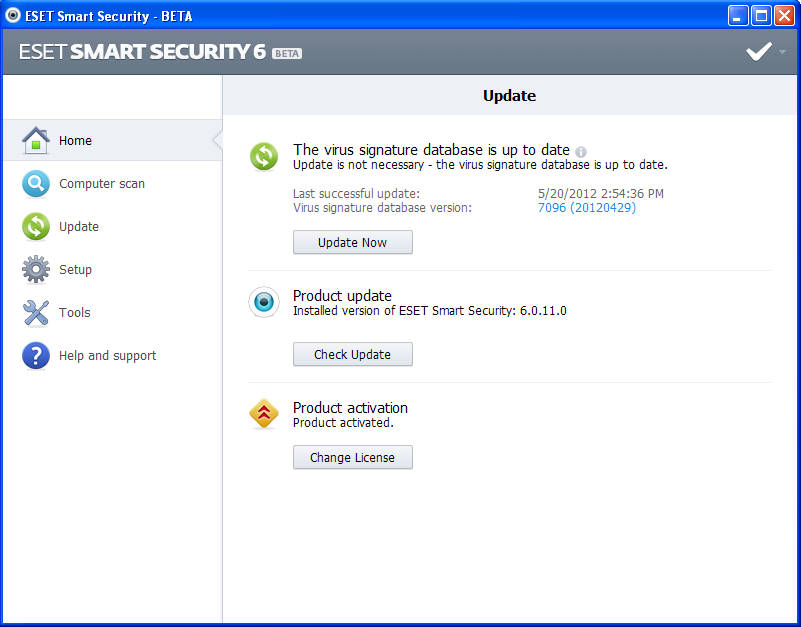Click the Setup gear icon
Image resolution: width=801 pixels, height=627 pixels.
click(36, 270)
